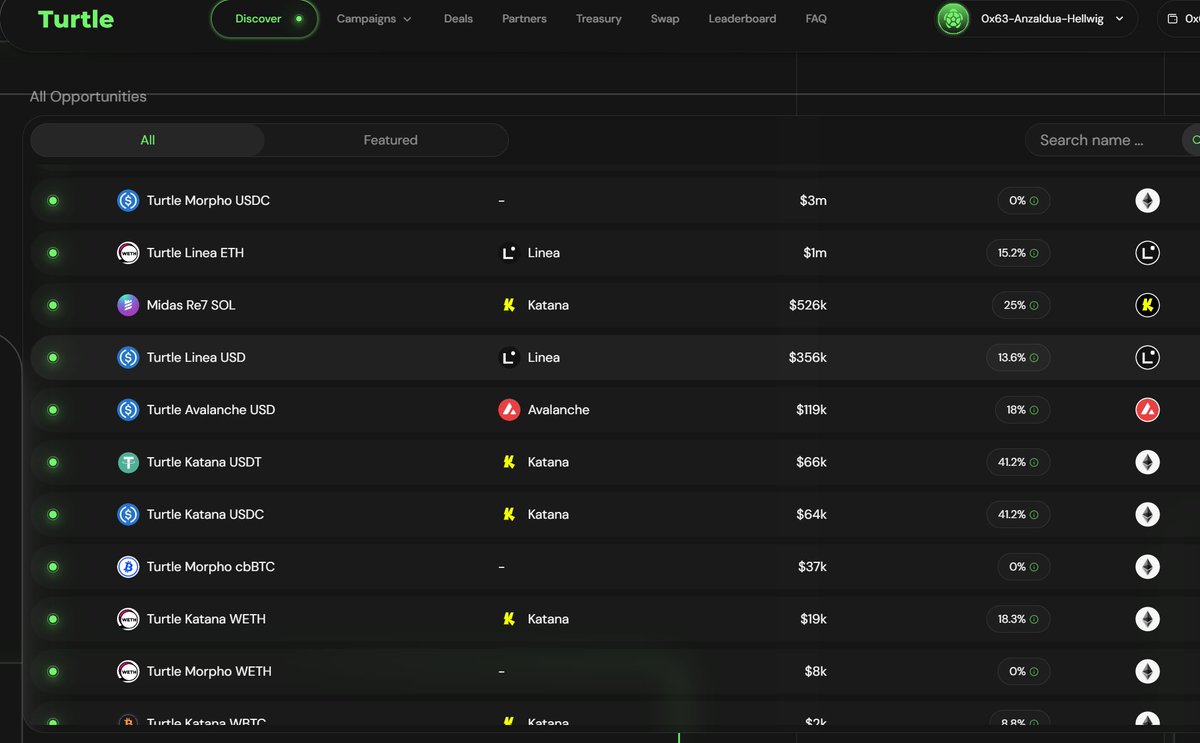Open the Turtle Avalanche USD opportunity link

coord(211,410)
